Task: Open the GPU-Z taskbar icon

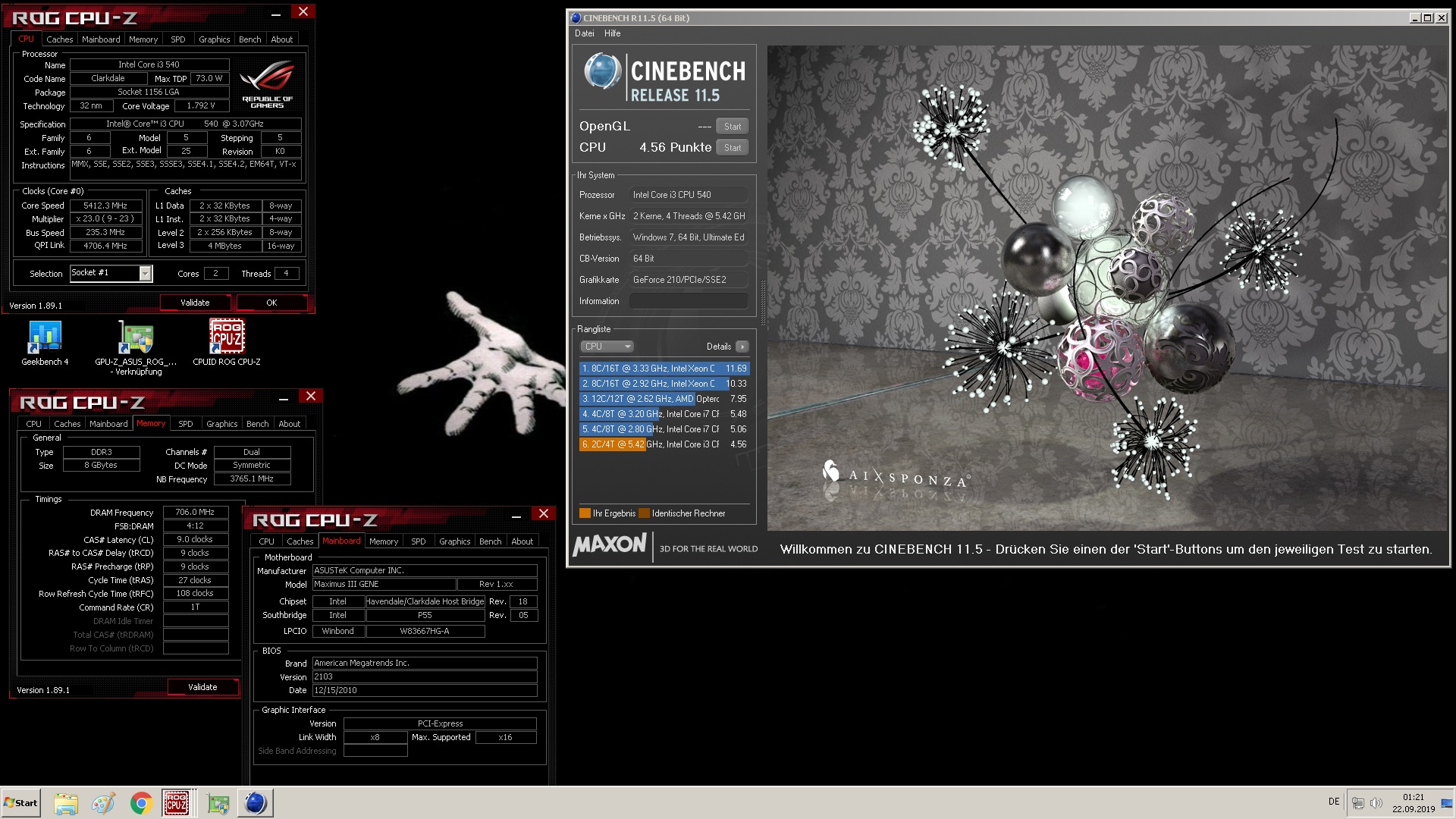Action: point(218,803)
